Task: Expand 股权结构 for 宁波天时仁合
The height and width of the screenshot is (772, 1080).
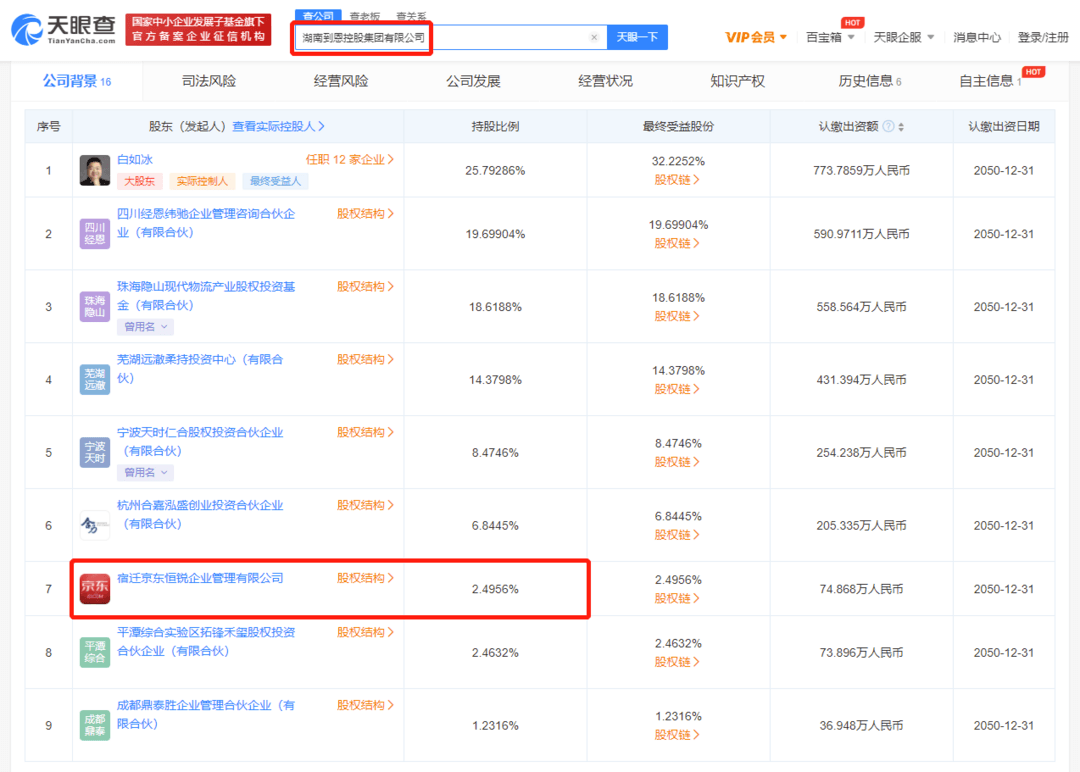Action: click(365, 432)
